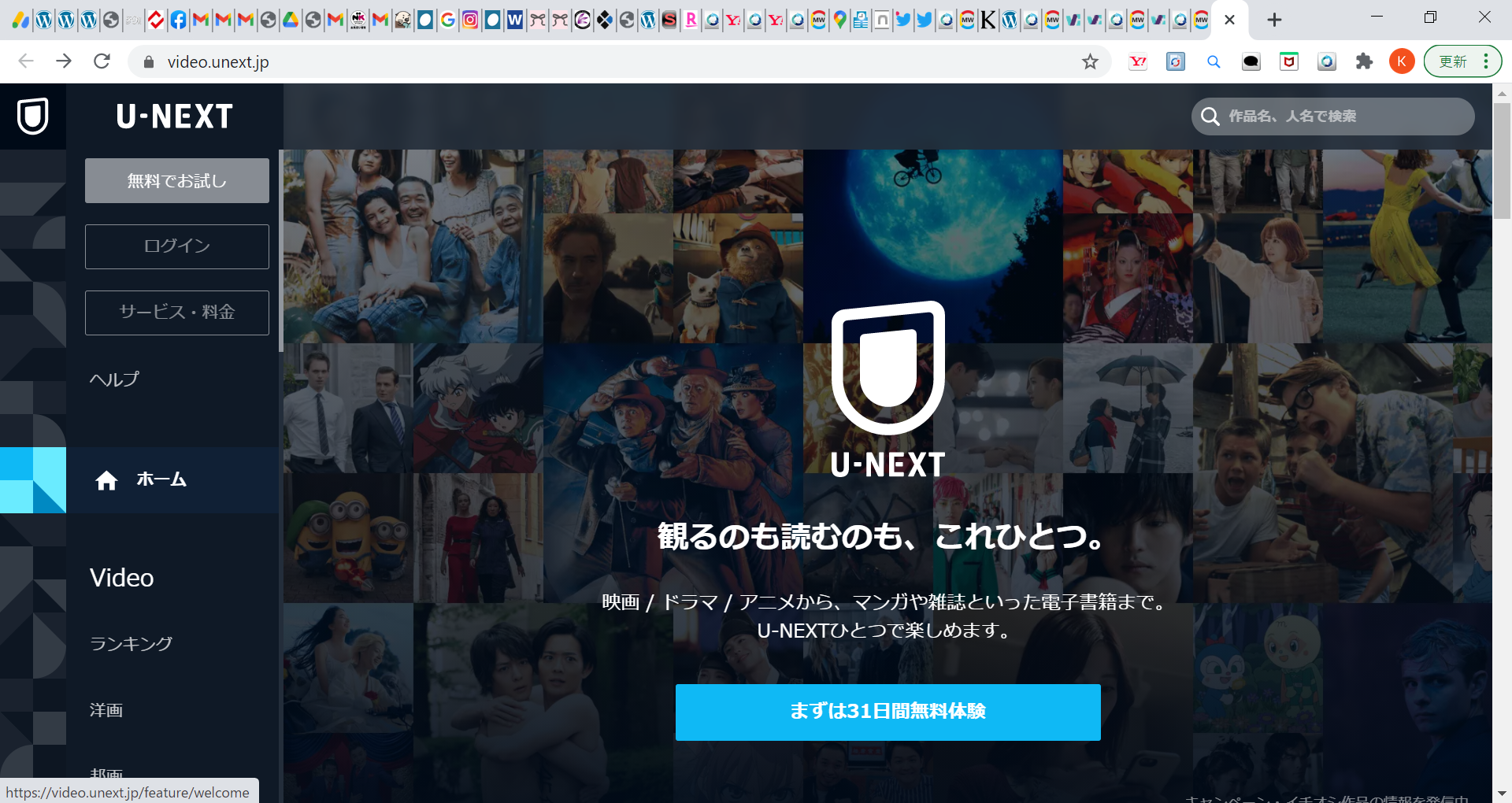
Task: View site info via the lock icon
Action: pos(148,62)
